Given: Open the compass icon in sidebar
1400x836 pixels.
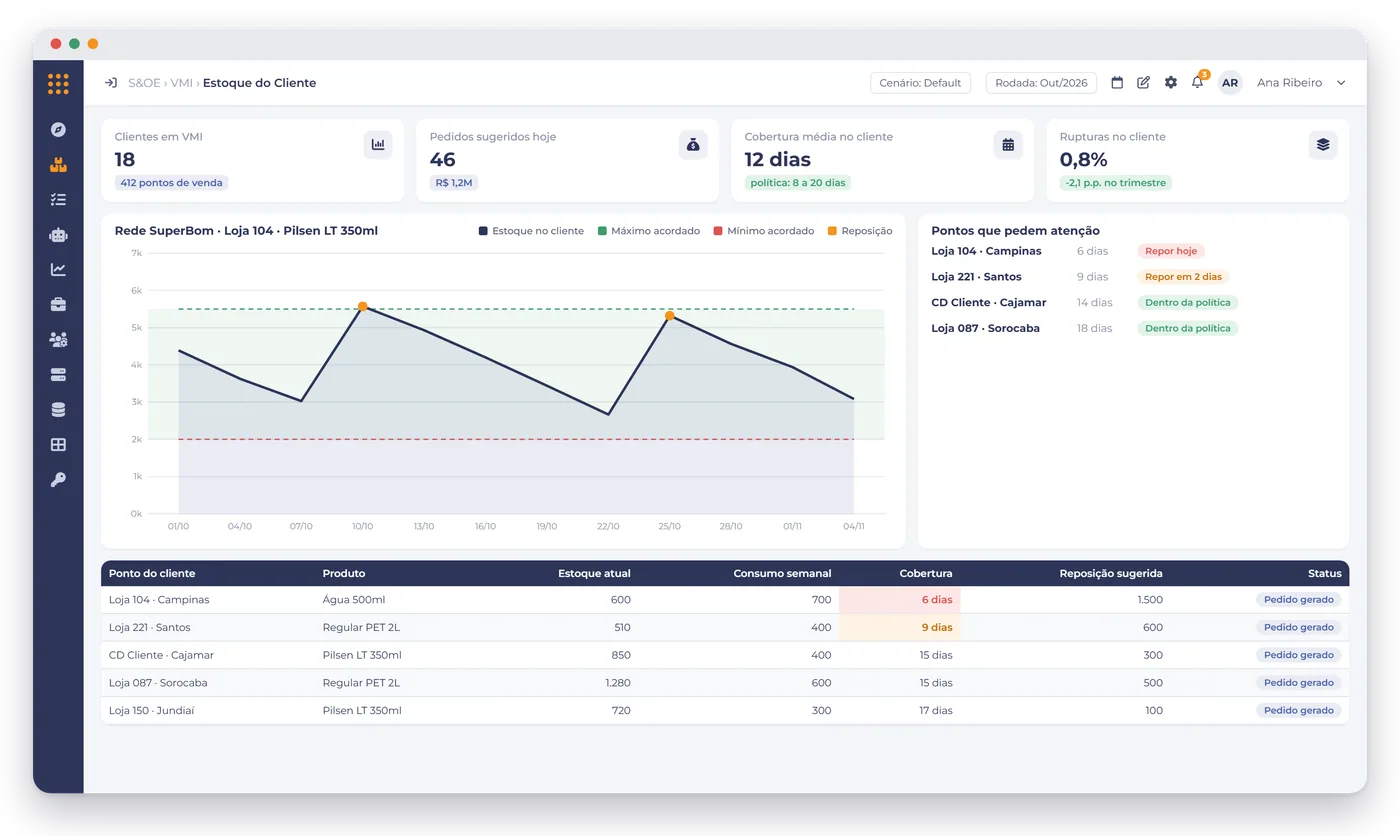Looking at the screenshot, I should tap(58, 129).
